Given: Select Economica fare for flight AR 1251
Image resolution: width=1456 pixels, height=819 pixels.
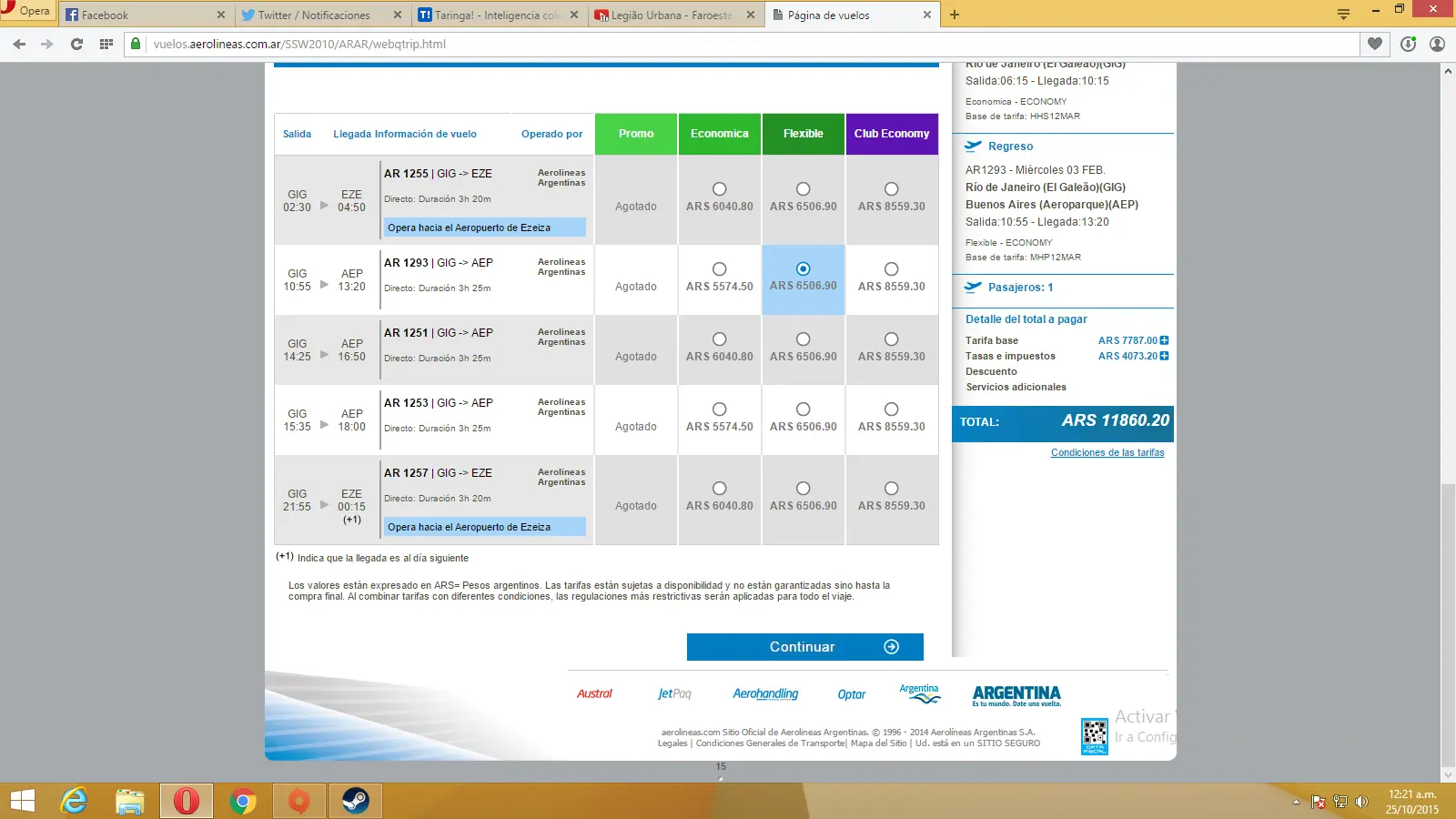Looking at the screenshot, I should coord(720,339).
